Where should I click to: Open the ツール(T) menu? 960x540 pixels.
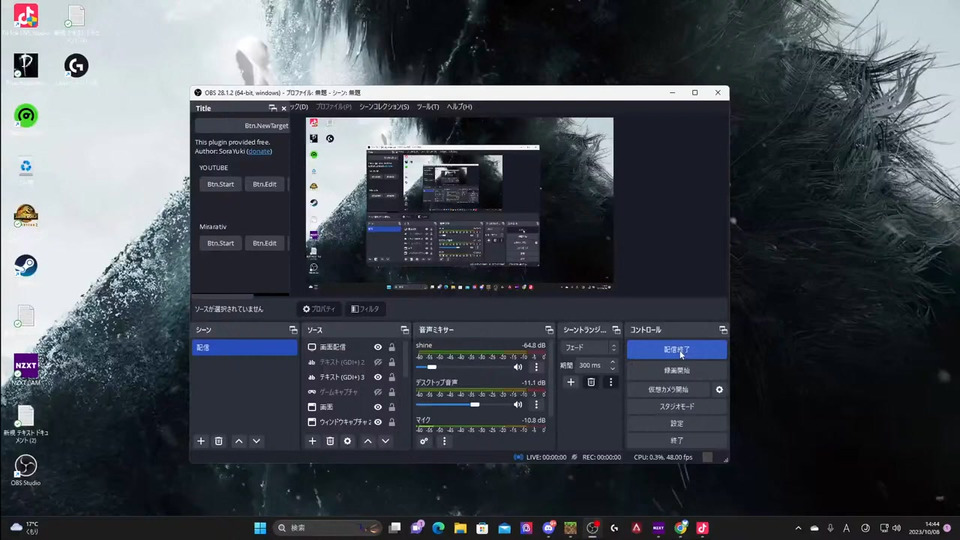pyautogui.click(x=427, y=107)
